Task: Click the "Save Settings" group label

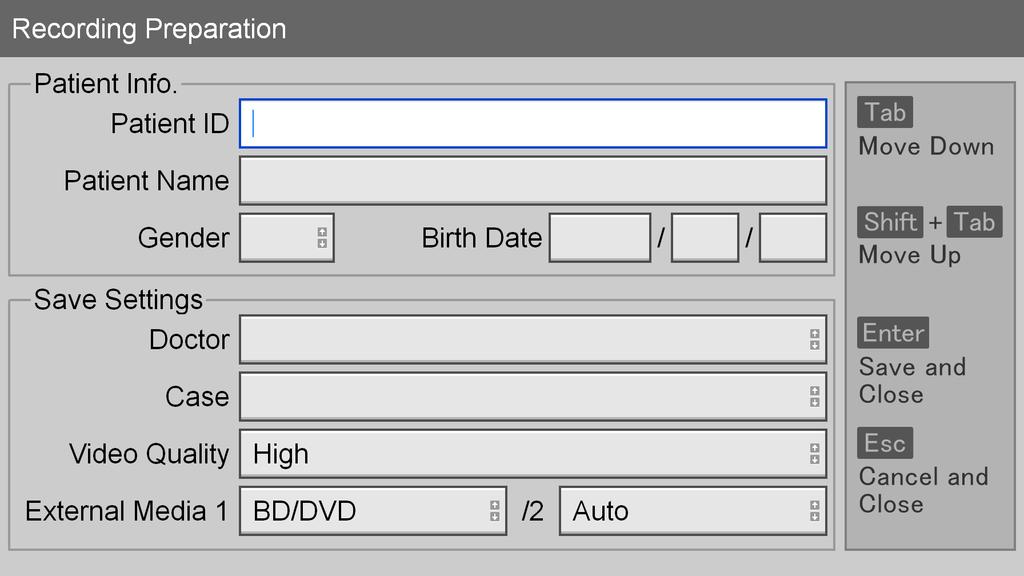Action: [118, 300]
